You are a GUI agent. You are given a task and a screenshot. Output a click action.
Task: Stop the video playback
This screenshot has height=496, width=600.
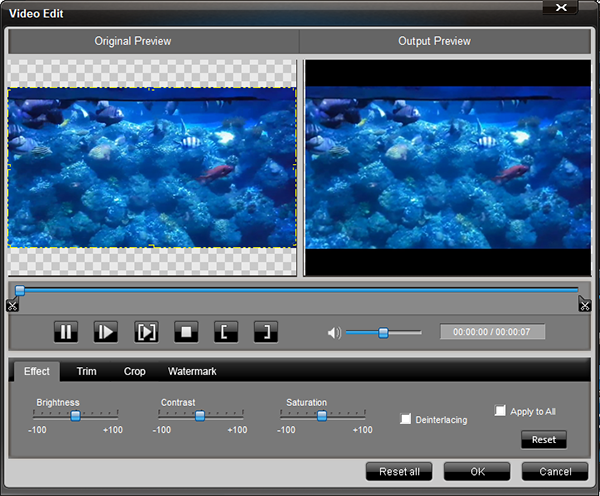pyautogui.click(x=186, y=332)
